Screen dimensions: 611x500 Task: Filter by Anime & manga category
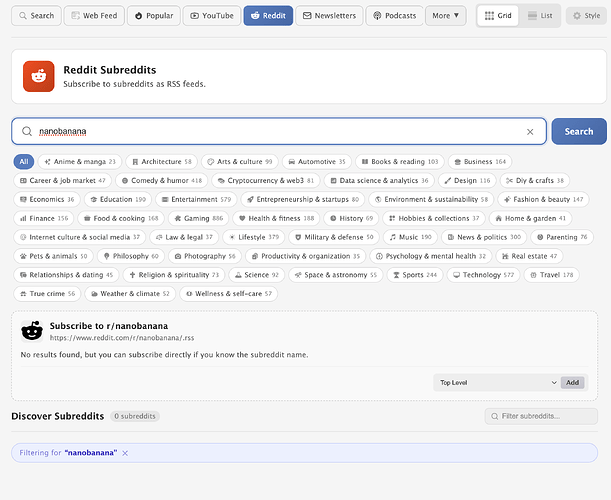click(x=80, y=161)
